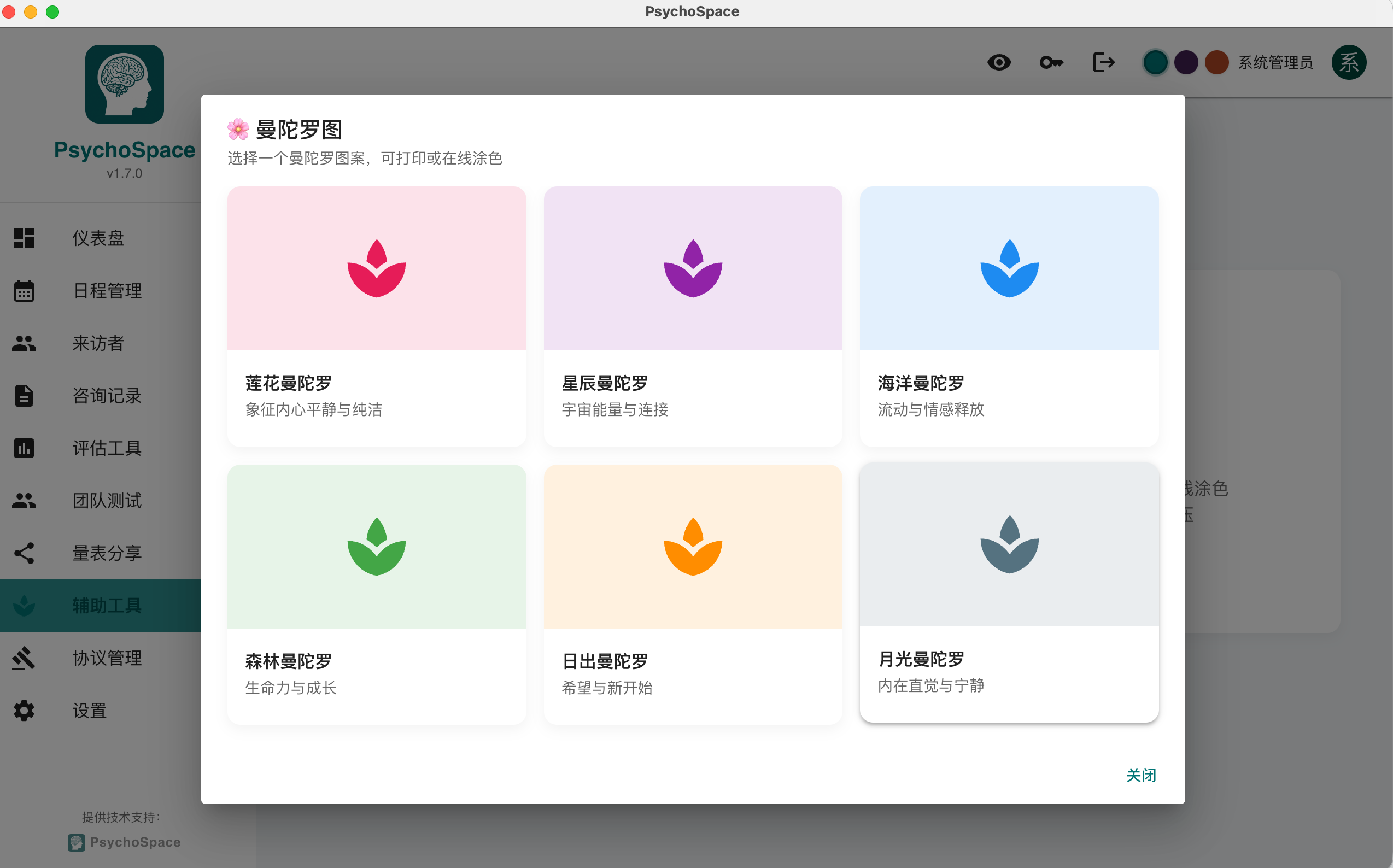Click the 设置 gear icon

click(24, 711)
